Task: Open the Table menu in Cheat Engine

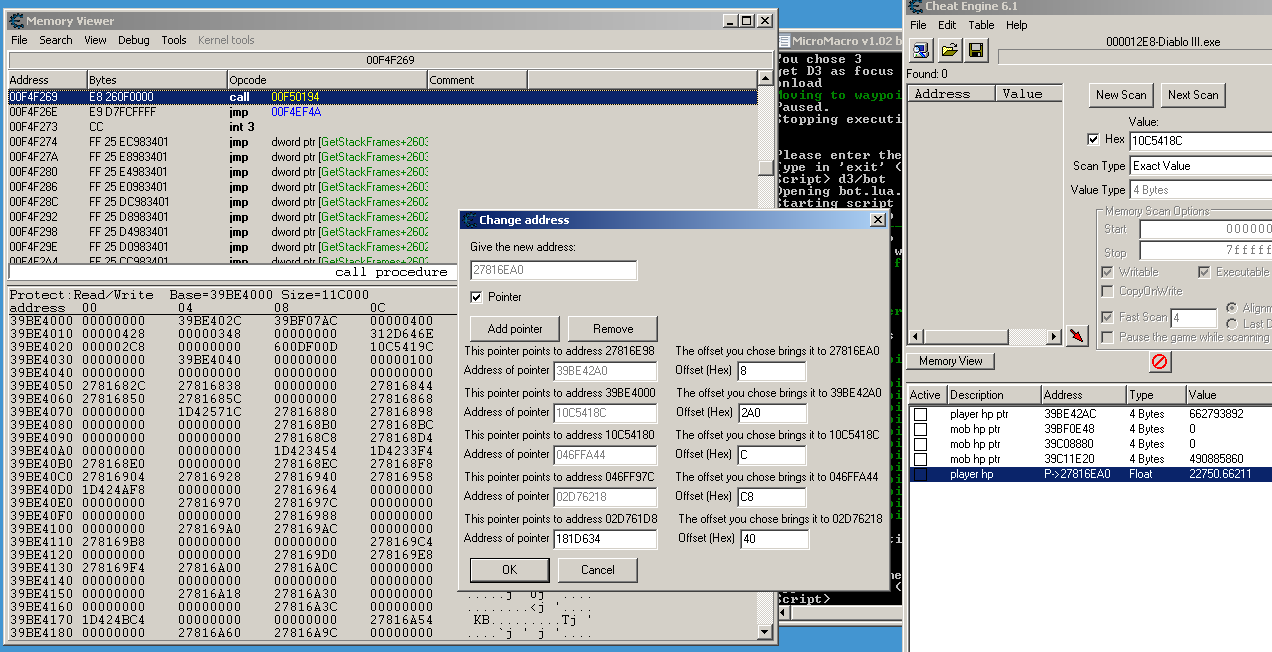Action: pos(981,25)
